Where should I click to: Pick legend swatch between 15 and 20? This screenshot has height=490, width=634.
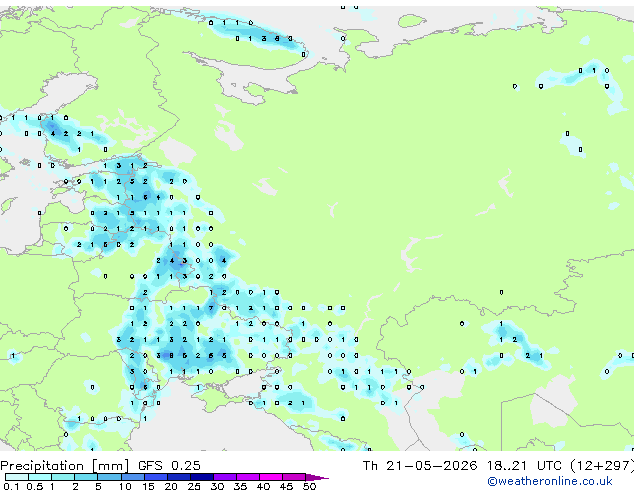(155, 477)
